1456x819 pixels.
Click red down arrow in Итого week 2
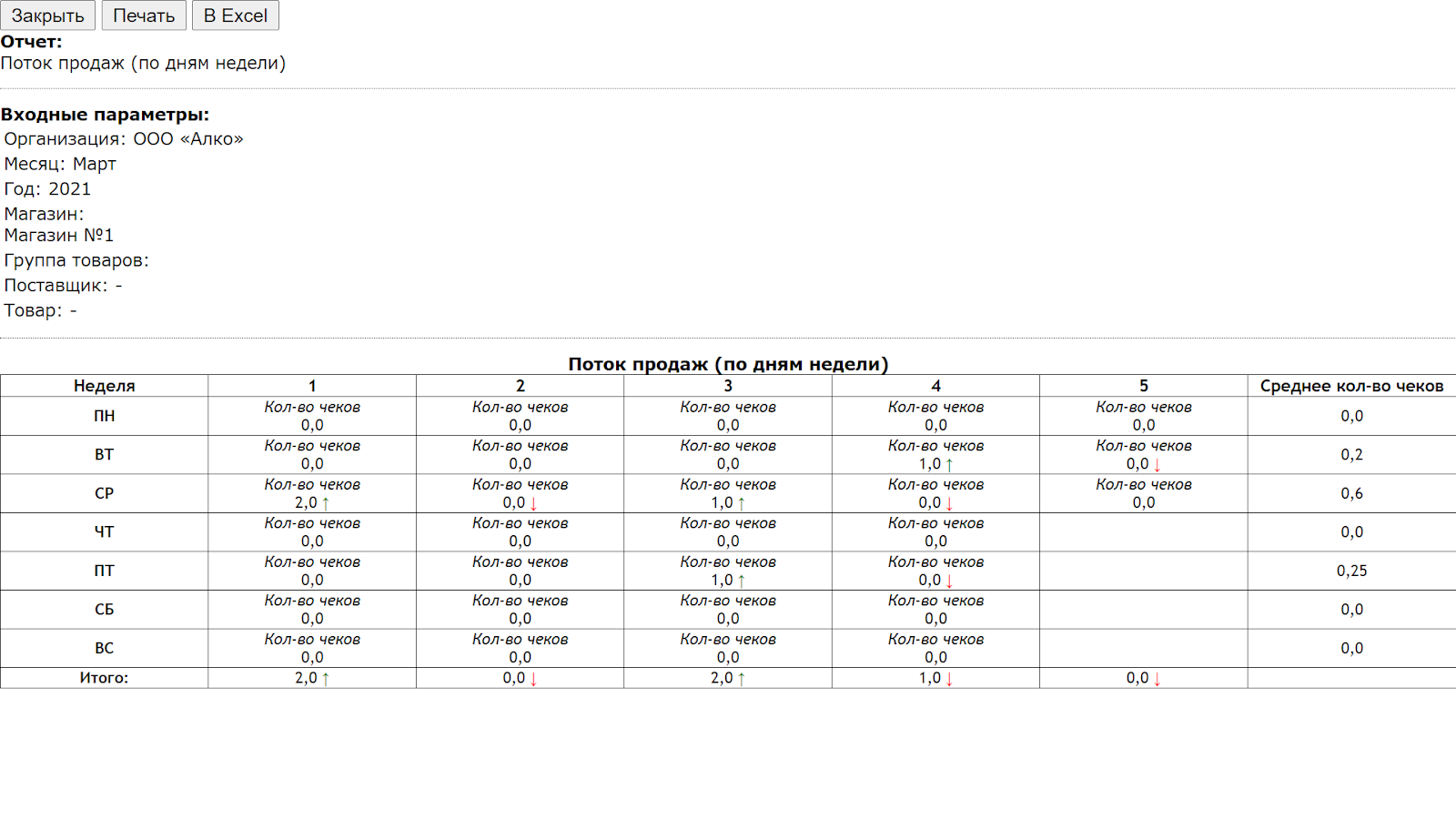click(533, 679)
